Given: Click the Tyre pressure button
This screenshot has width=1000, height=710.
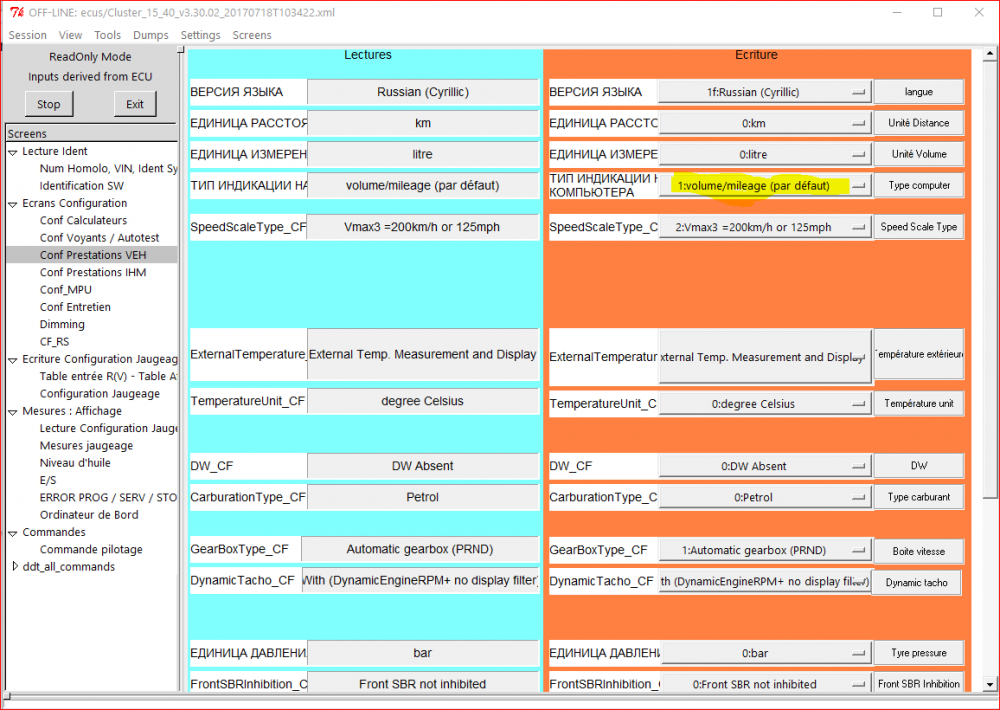Looking at the screenshot, I should pyautogui.click(x=919, y=653).
